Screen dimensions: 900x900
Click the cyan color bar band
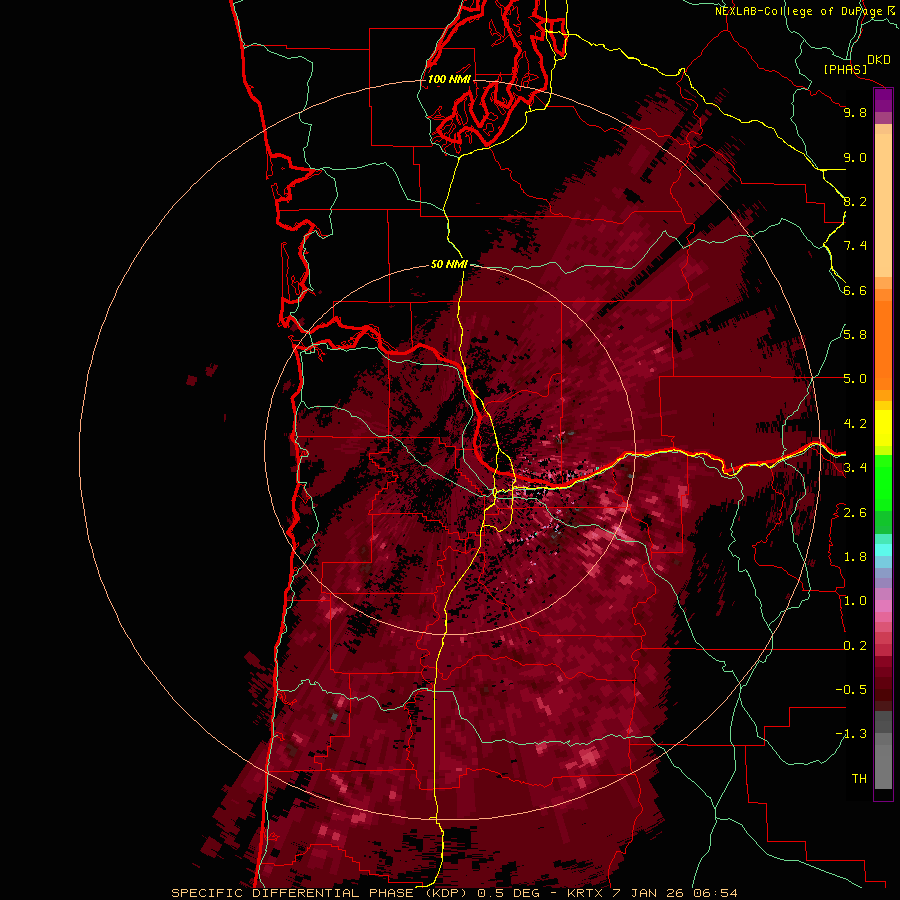coord(883,549)
